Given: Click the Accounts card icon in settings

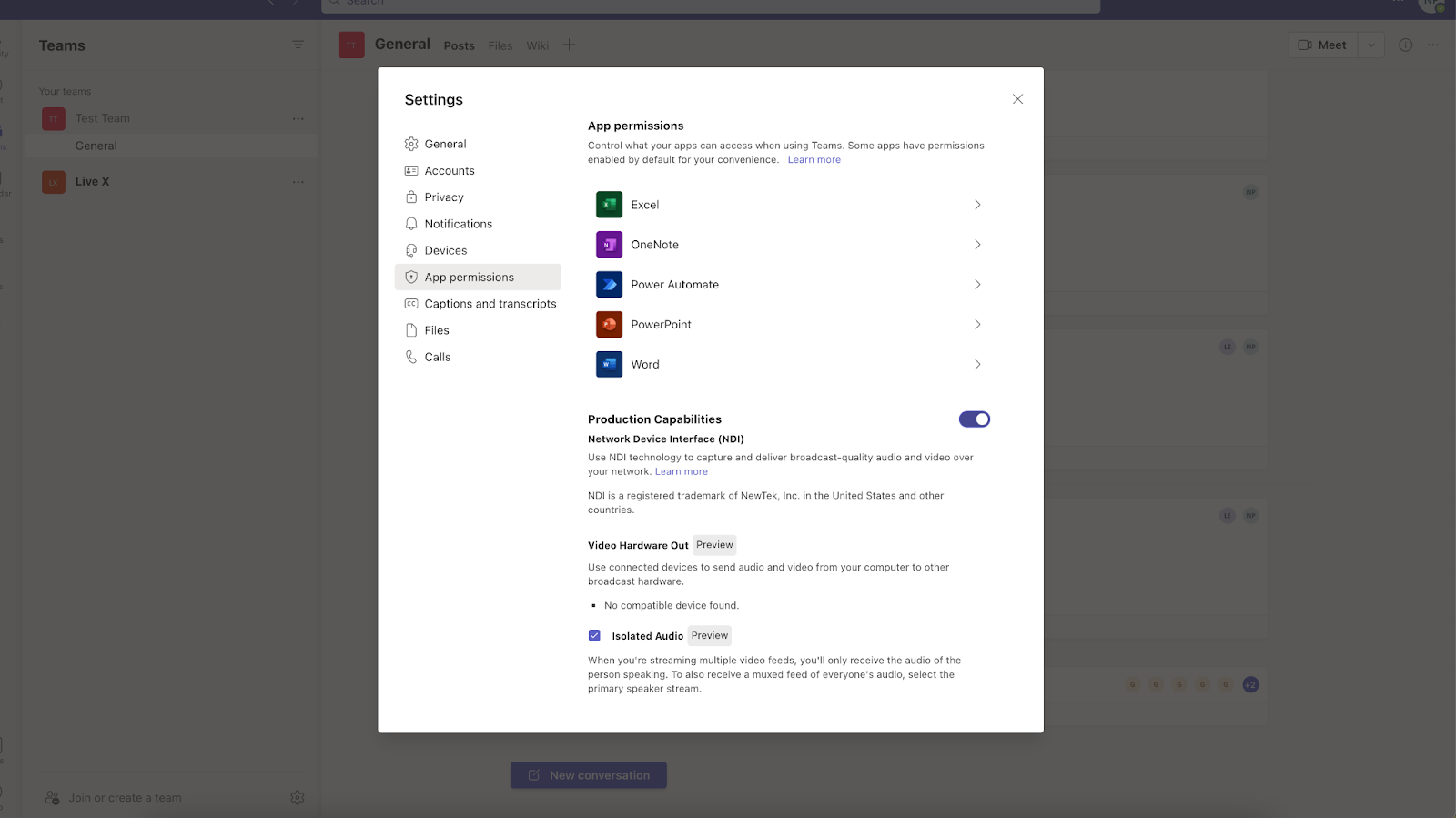Looking at the screenshot, I should click(x=411, y=170).
